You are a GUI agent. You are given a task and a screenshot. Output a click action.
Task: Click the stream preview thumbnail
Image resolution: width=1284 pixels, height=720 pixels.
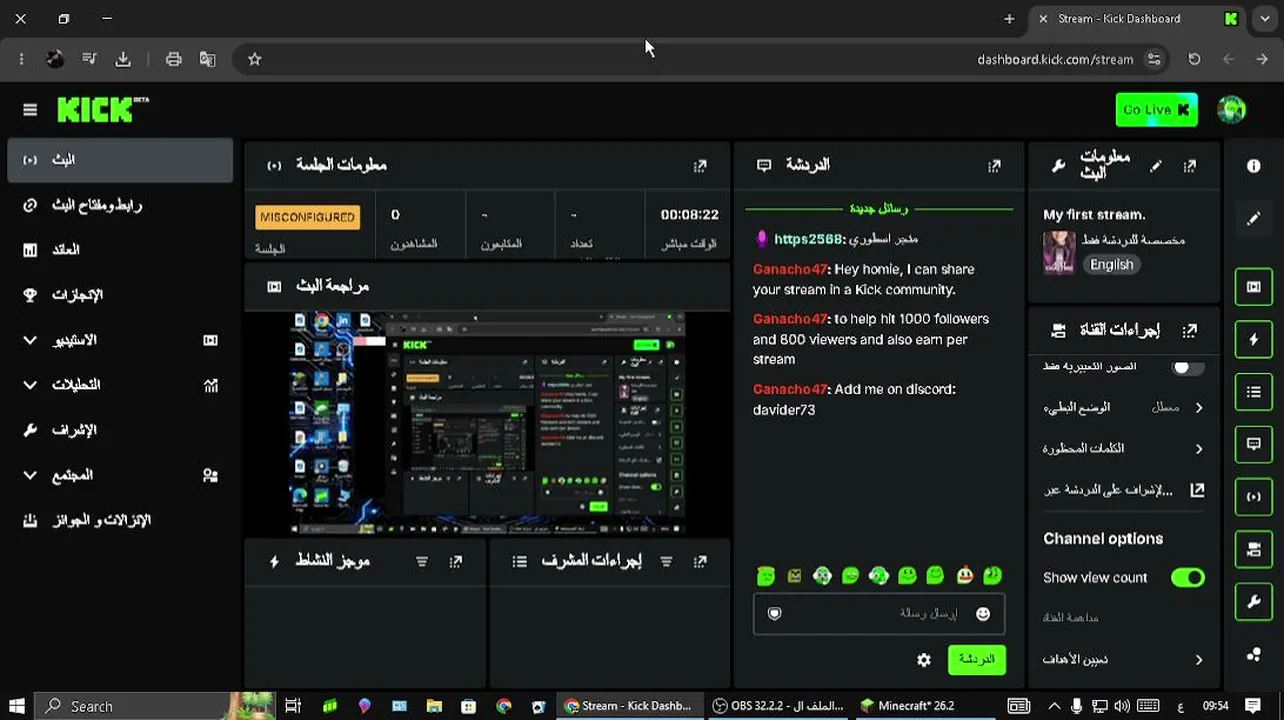click(x=487, y=423)
